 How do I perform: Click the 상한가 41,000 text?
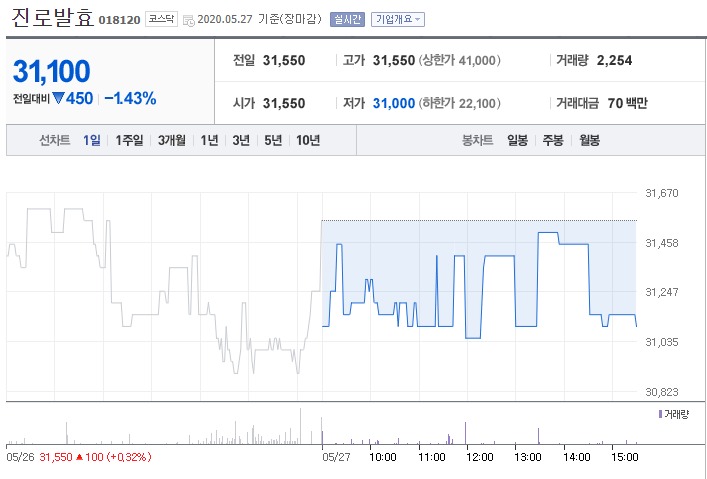point(459,60)
